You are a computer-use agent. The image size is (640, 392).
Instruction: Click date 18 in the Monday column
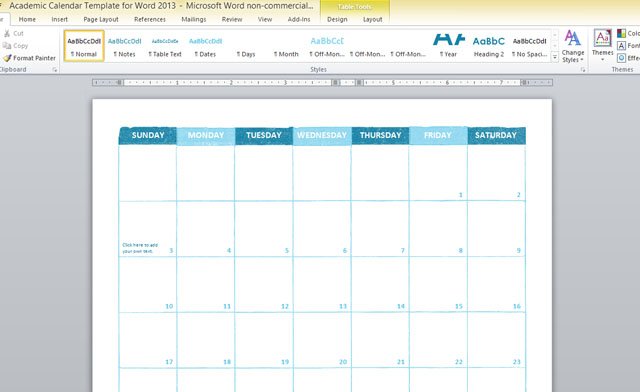227,362
